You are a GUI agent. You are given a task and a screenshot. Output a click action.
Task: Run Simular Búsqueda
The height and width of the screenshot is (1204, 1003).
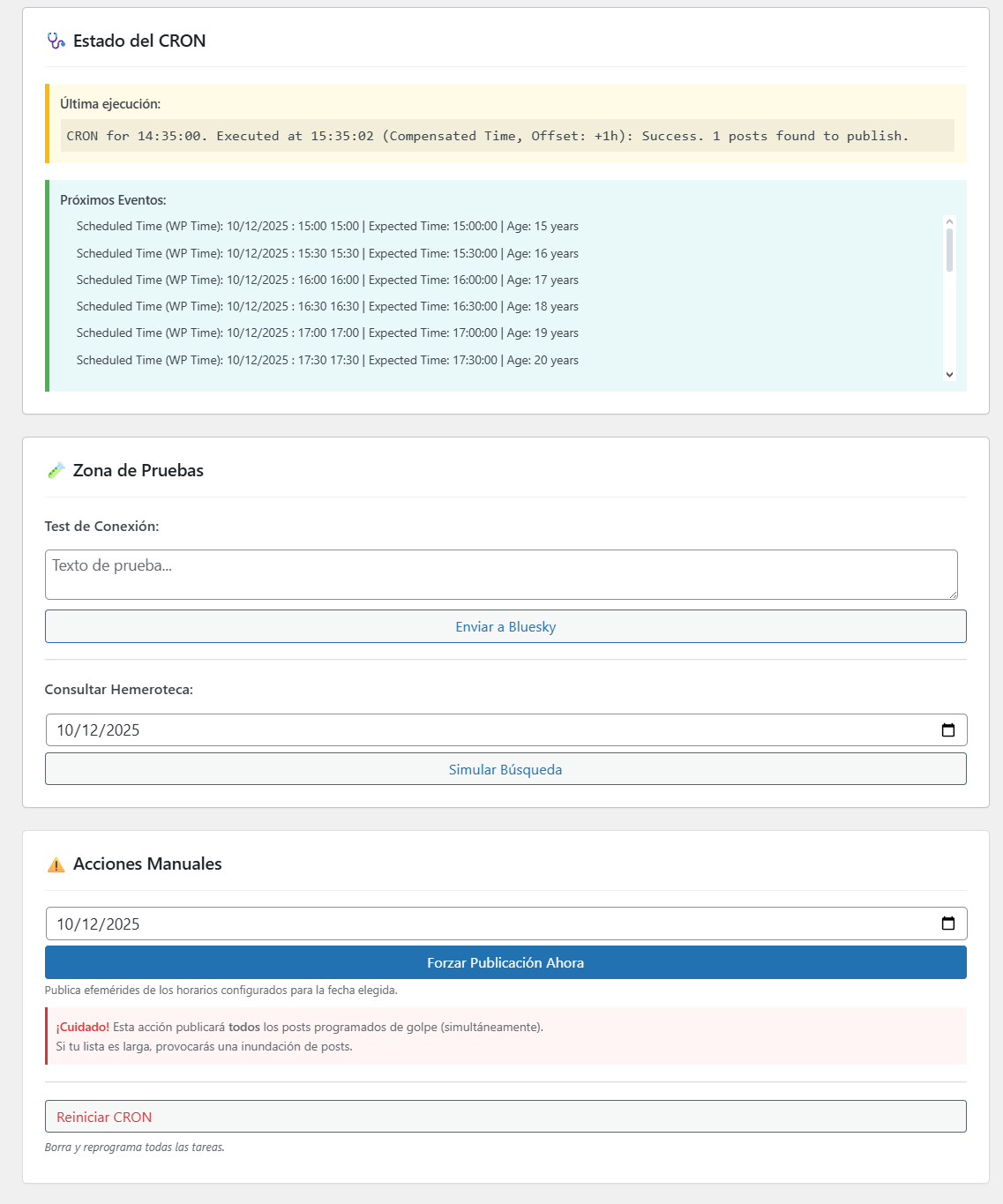tap(505, 769)
